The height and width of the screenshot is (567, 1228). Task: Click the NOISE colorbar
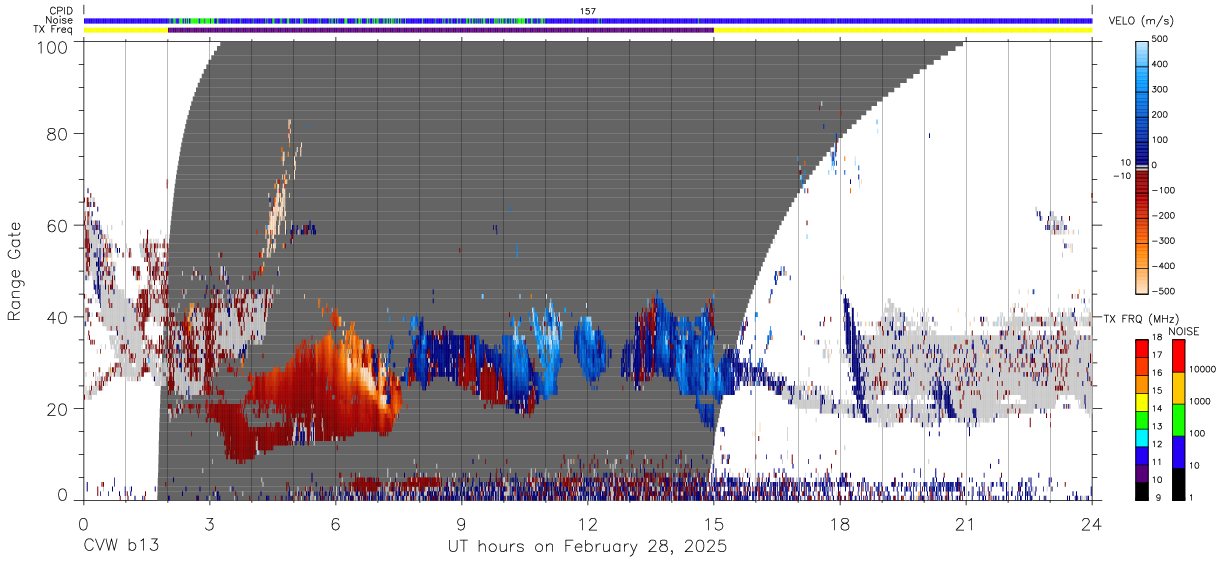(x=1179, y=420)
